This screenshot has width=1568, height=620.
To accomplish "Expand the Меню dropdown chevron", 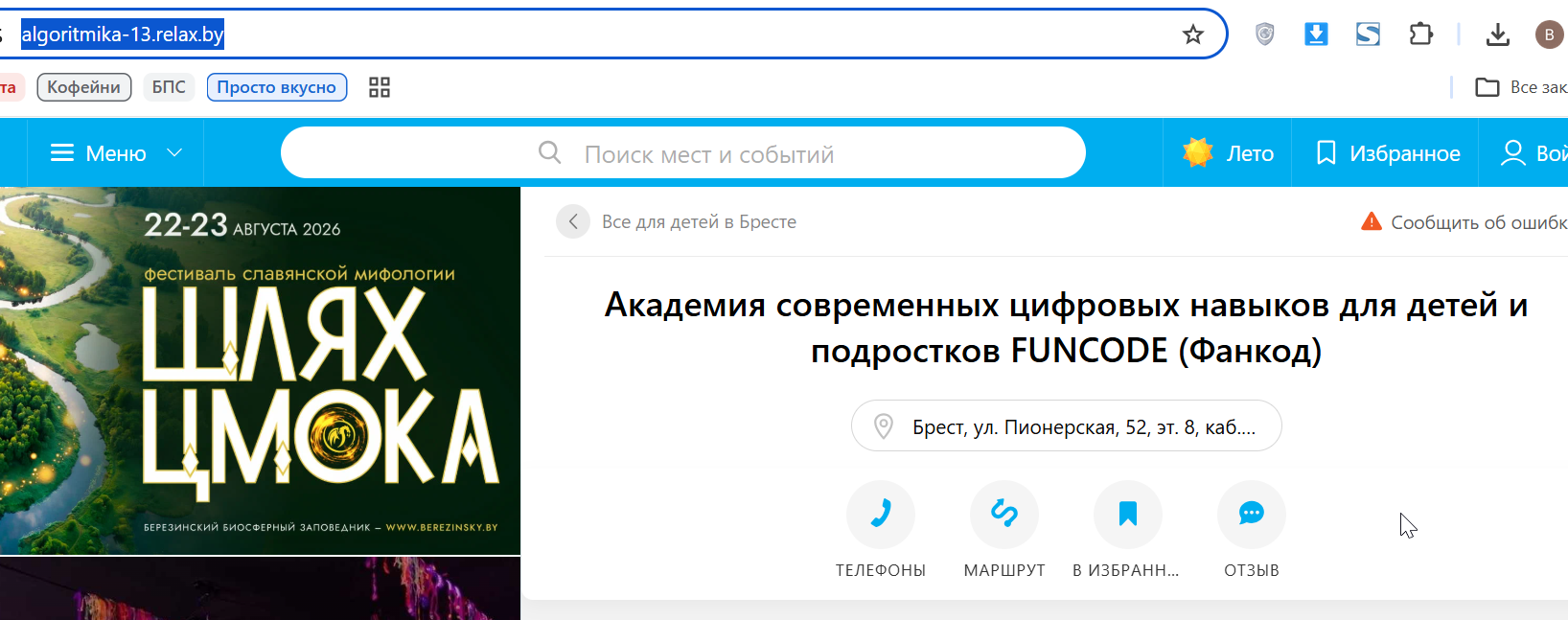I will click(x=174, y=153).
